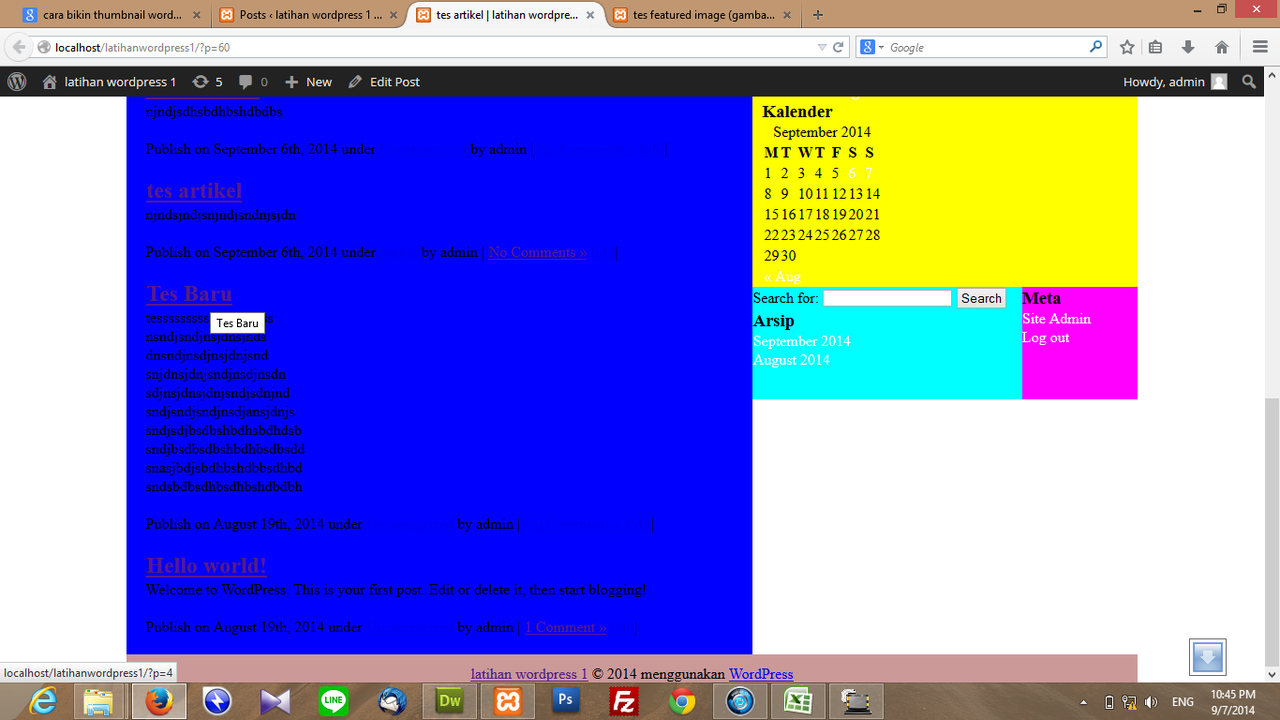Click the Log out meta link

tap(1046, 338)
